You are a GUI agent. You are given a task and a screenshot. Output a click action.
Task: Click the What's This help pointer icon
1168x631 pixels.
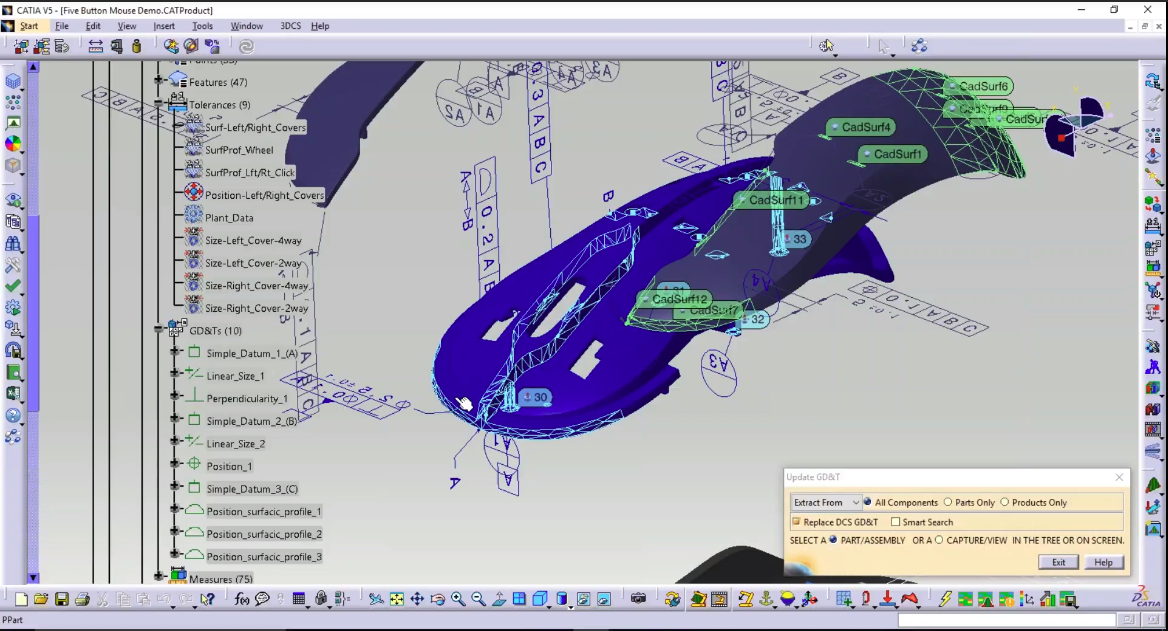pyautogui.click(x=206, y=598)
